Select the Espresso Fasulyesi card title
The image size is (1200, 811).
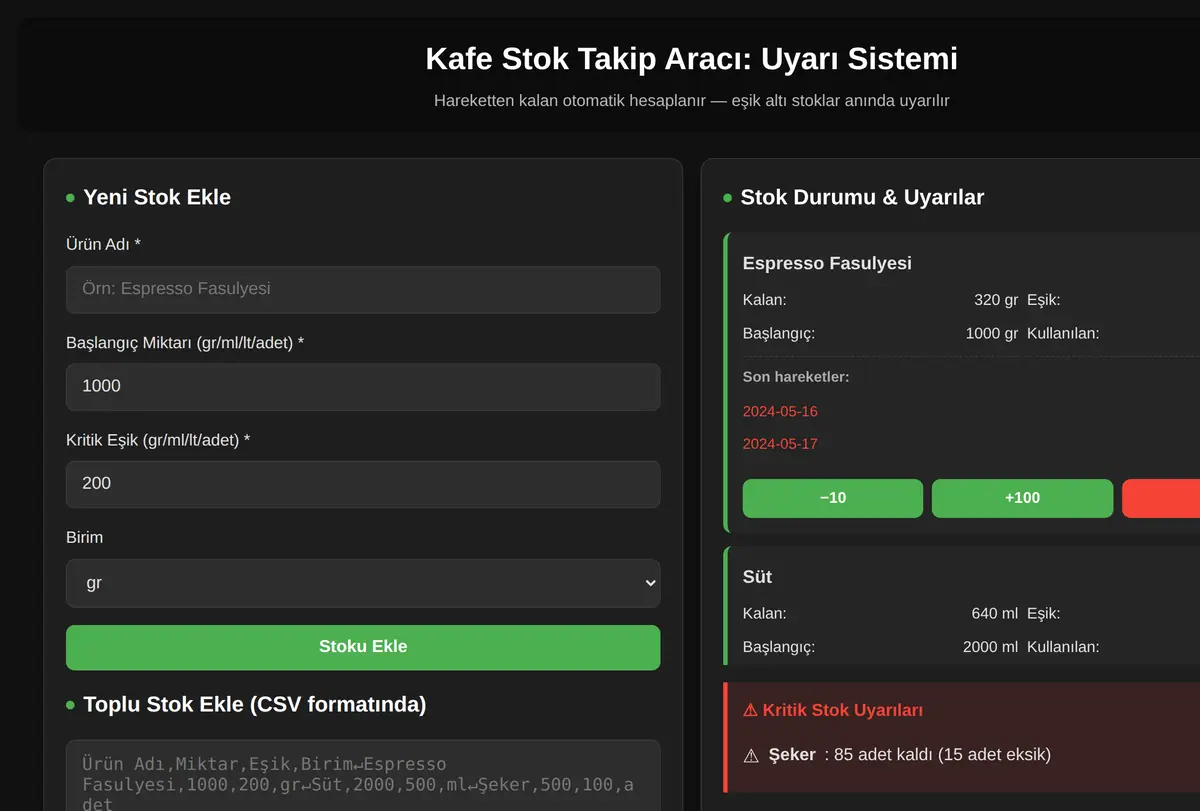827,263
